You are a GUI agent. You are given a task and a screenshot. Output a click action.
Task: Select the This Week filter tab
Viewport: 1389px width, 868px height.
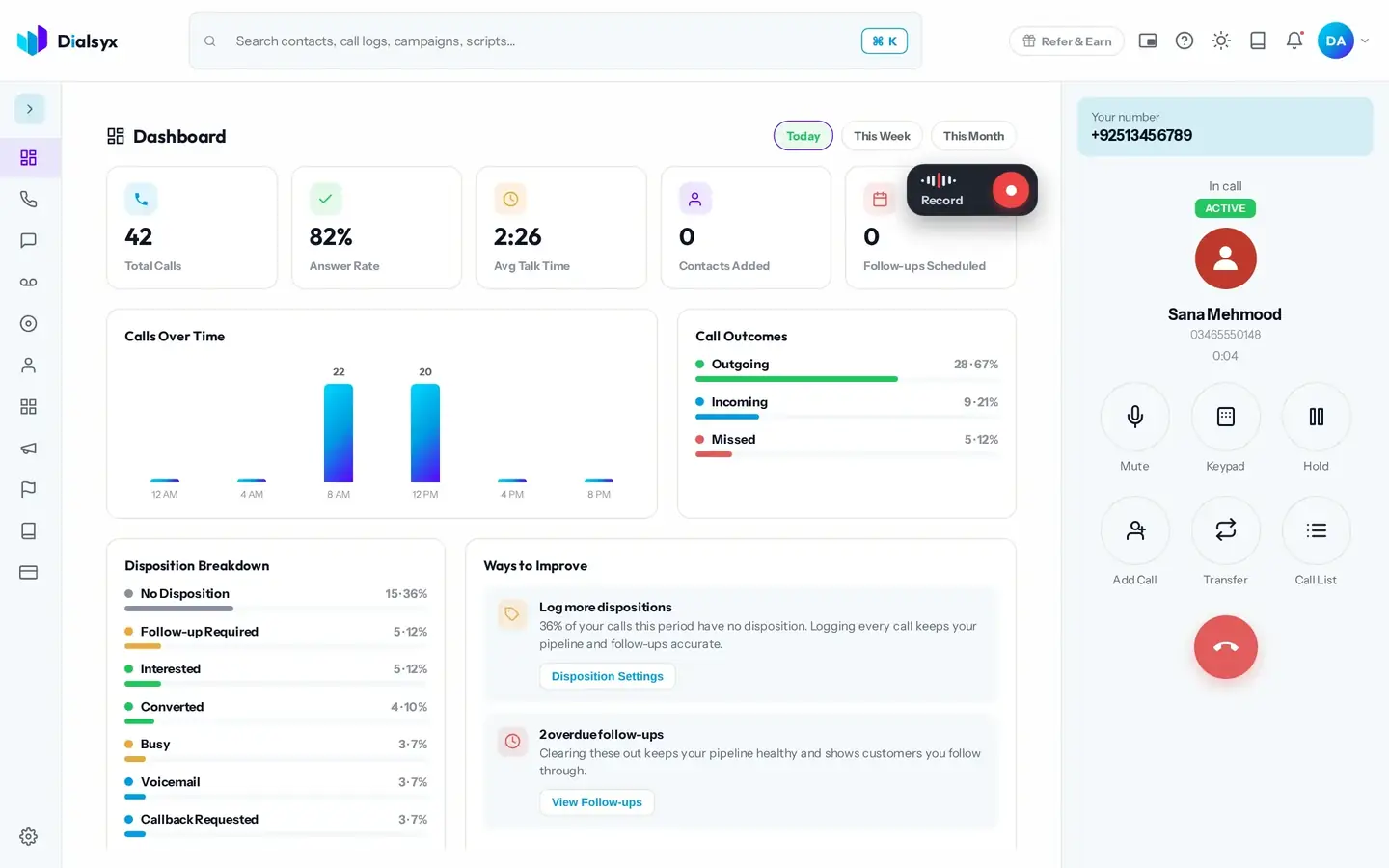pos(882,136)
